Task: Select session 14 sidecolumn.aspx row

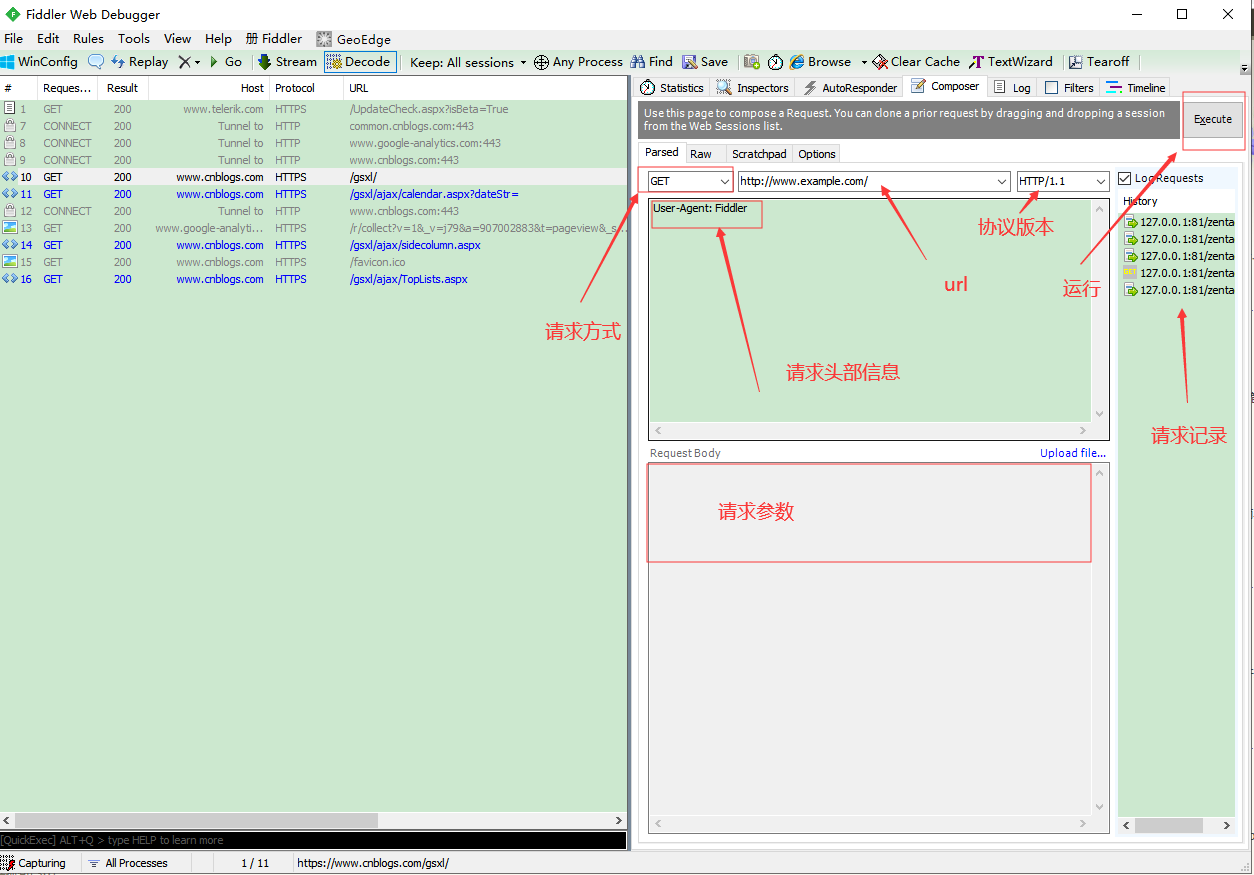Action: [x=314, y=245]
